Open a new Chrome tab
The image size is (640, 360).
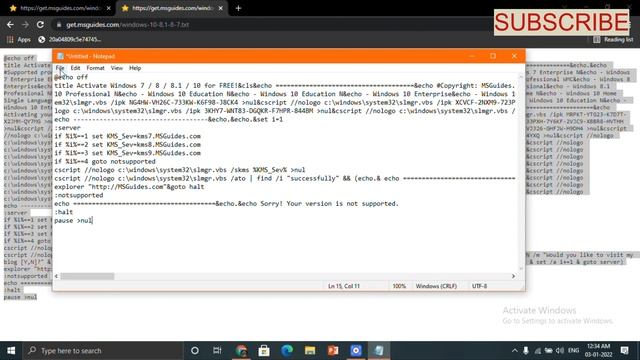pyautogui.click(x=238, y=8)
